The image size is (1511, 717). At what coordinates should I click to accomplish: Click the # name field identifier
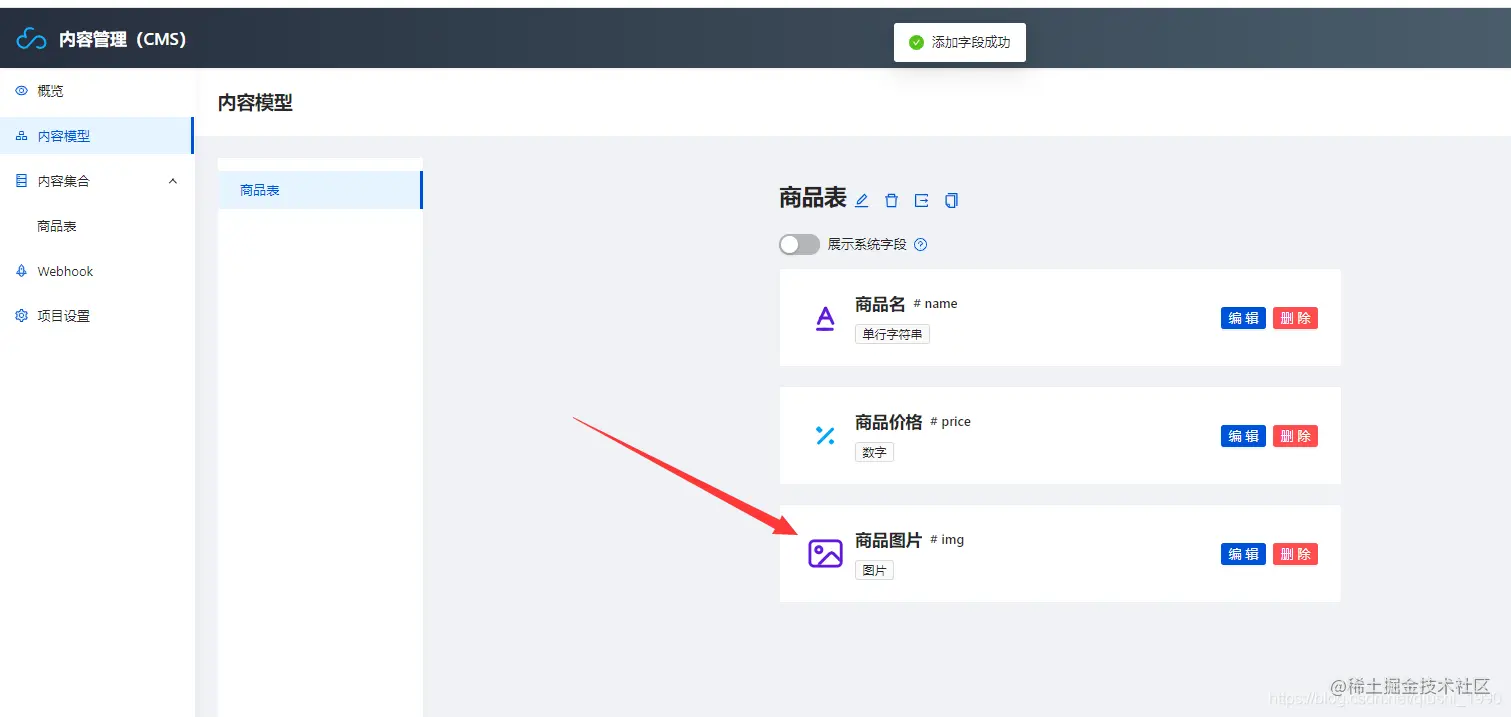(935, 304)
